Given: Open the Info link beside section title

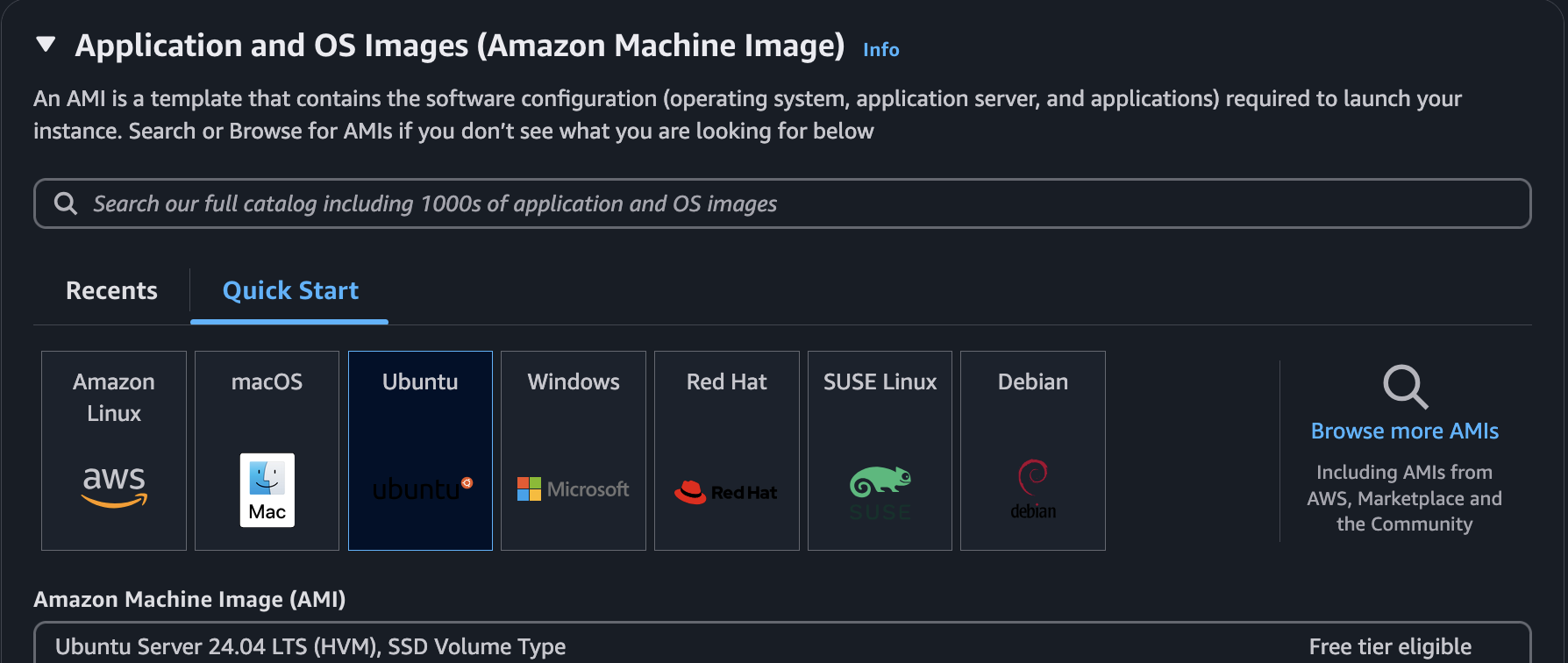Looking at the screenshot, I should pyautogui.click(x=880, y=50).
